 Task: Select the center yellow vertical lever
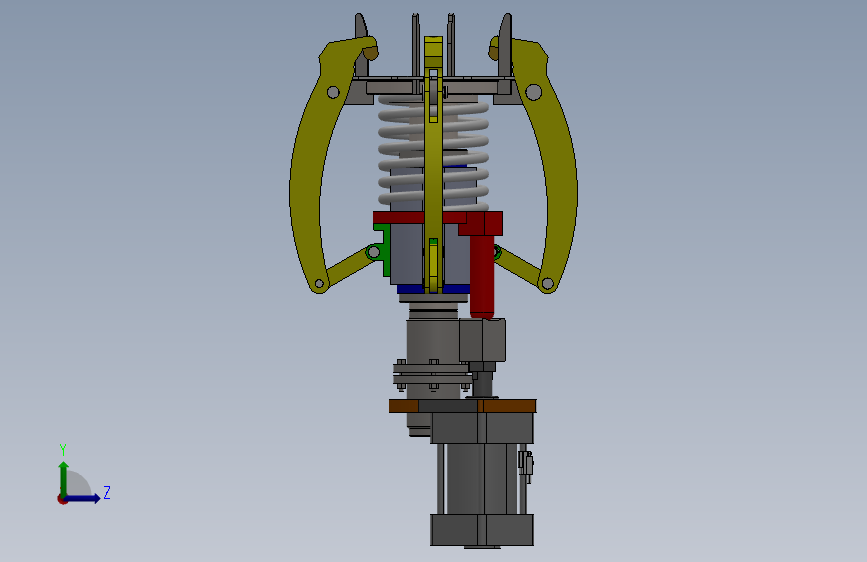tap(433, 166)
